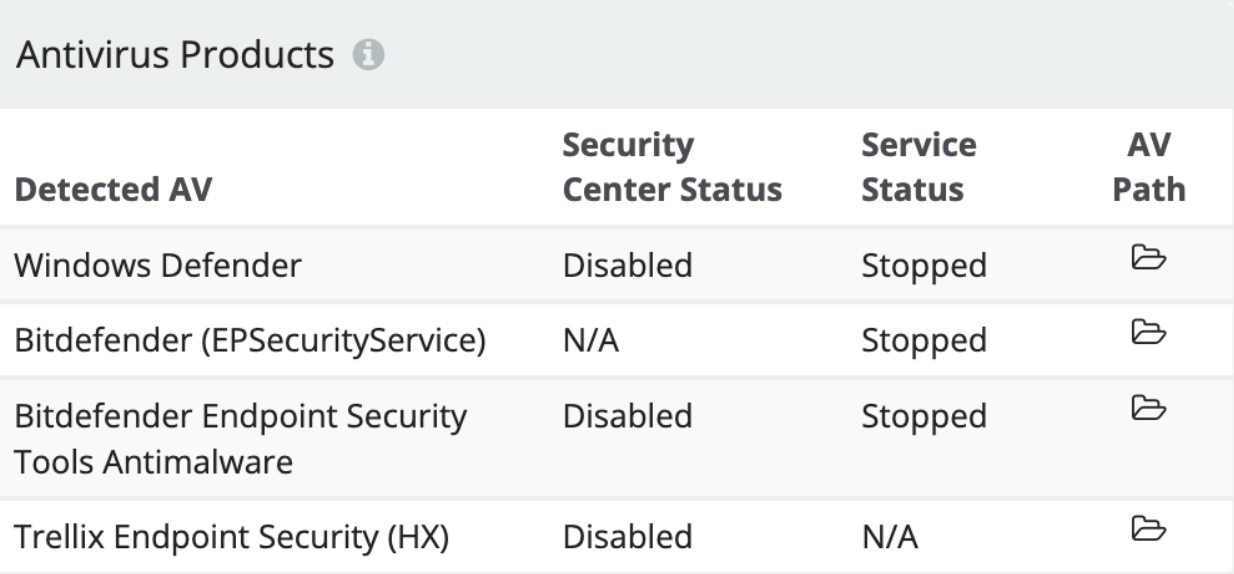Select the Bitdefender (EPSecurityService) entry
The image size is (1234, 574).
pos(250,341)
